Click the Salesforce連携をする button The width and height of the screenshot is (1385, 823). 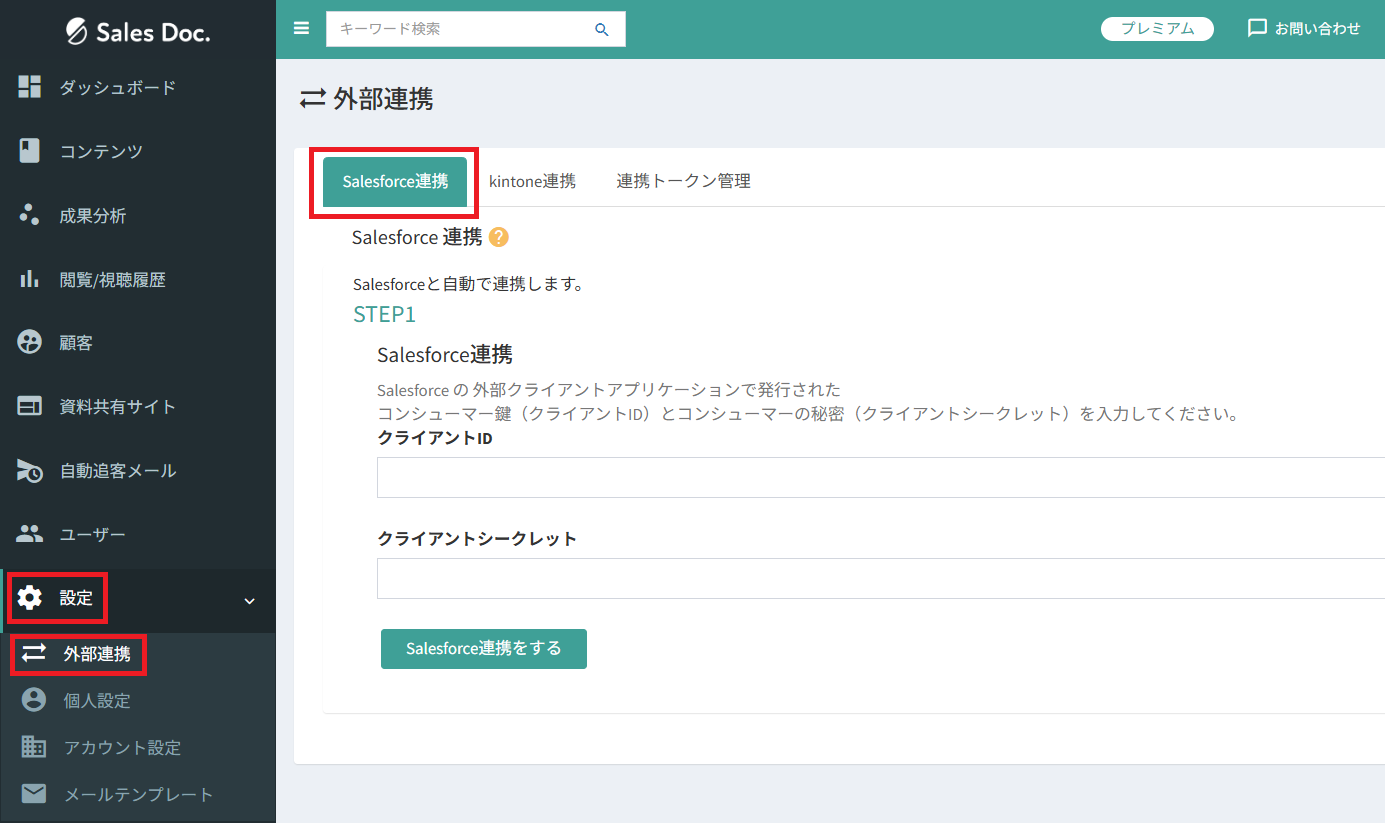point(484,648)
